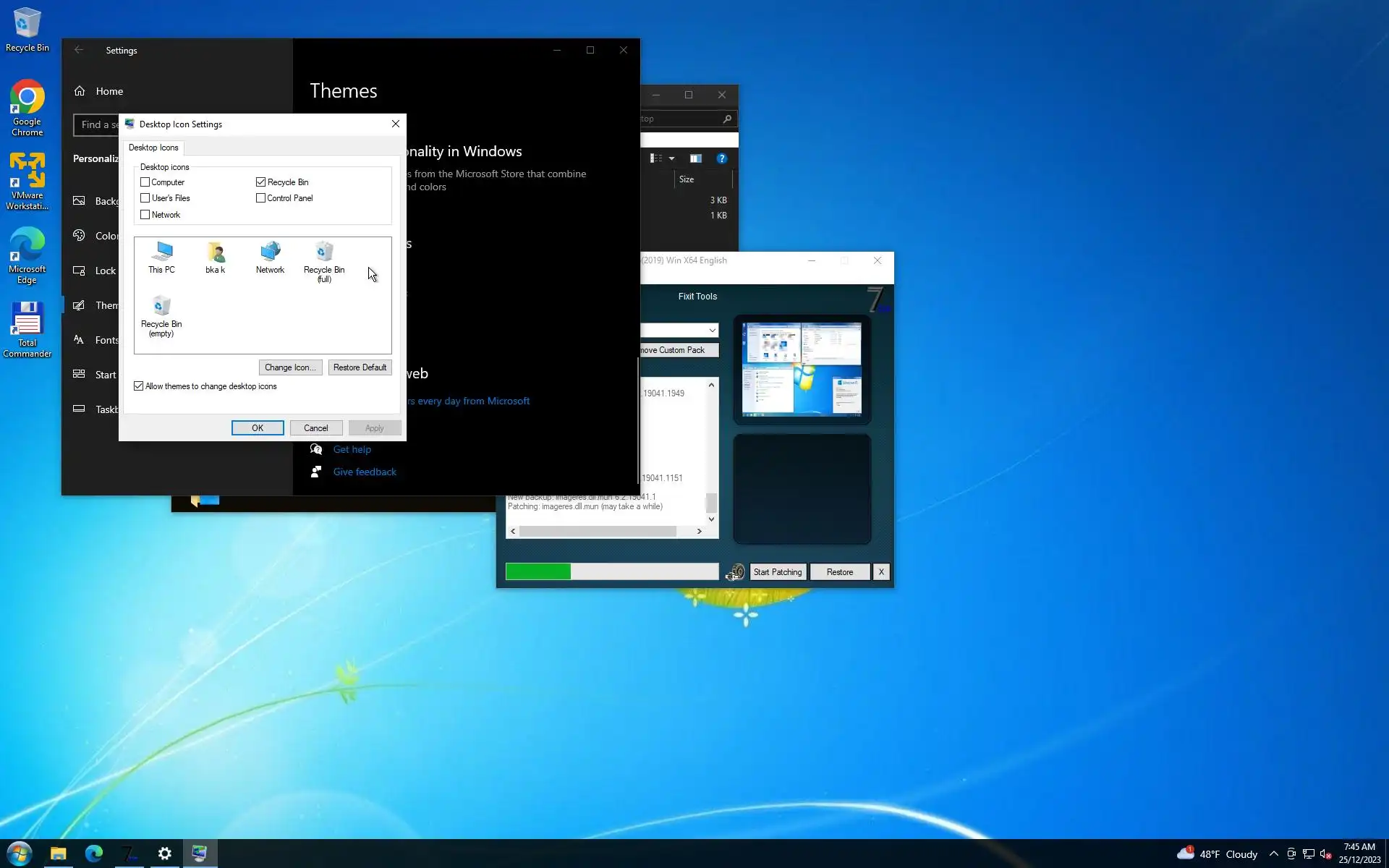Click the Change Icon... button
1389x868 pixels.
(x=290, y=367)
